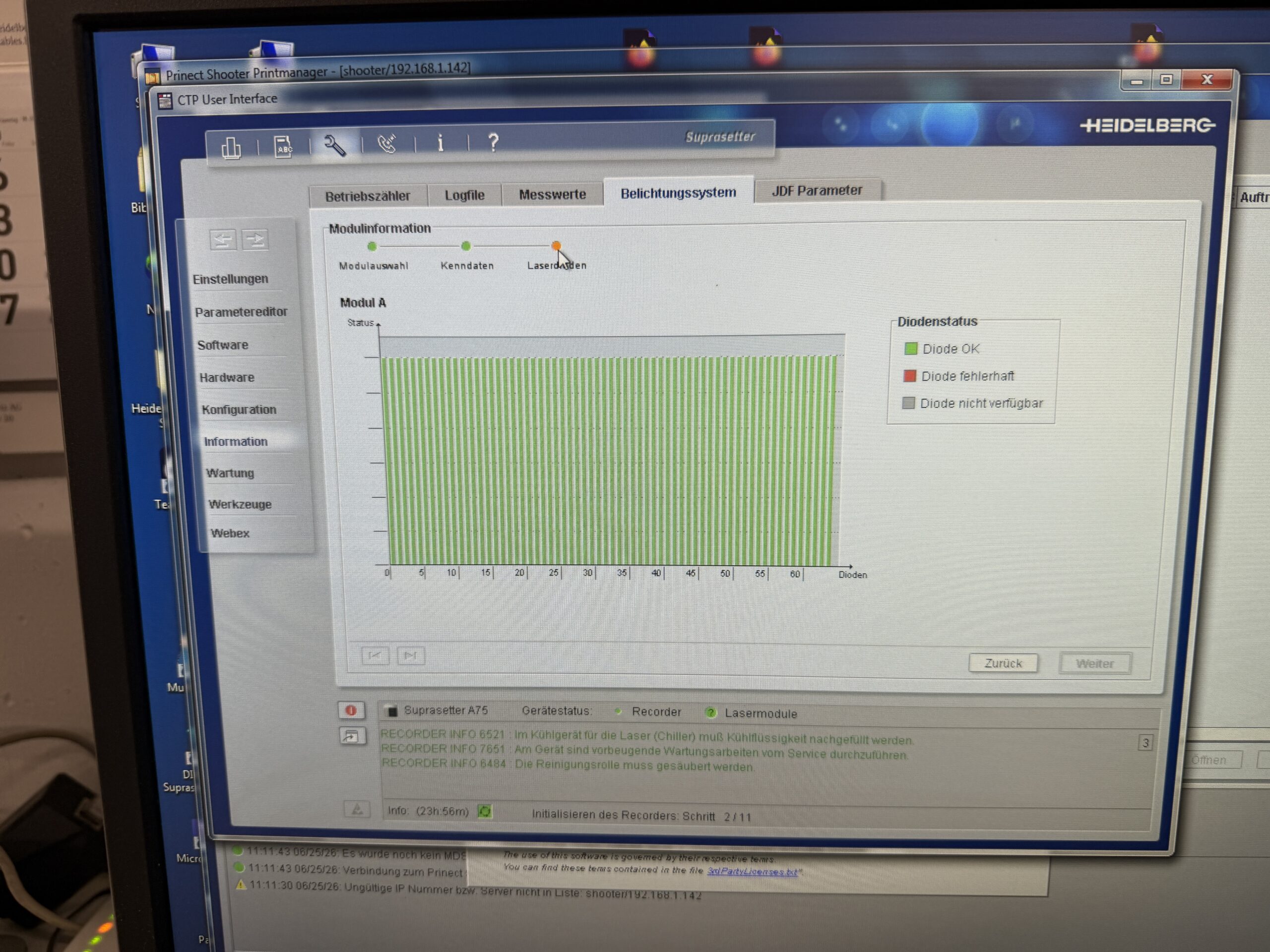This screenshot has height=952, width=1270.
Task: Select the wrench service toolbar icon
Action: (x=334, y=145)
